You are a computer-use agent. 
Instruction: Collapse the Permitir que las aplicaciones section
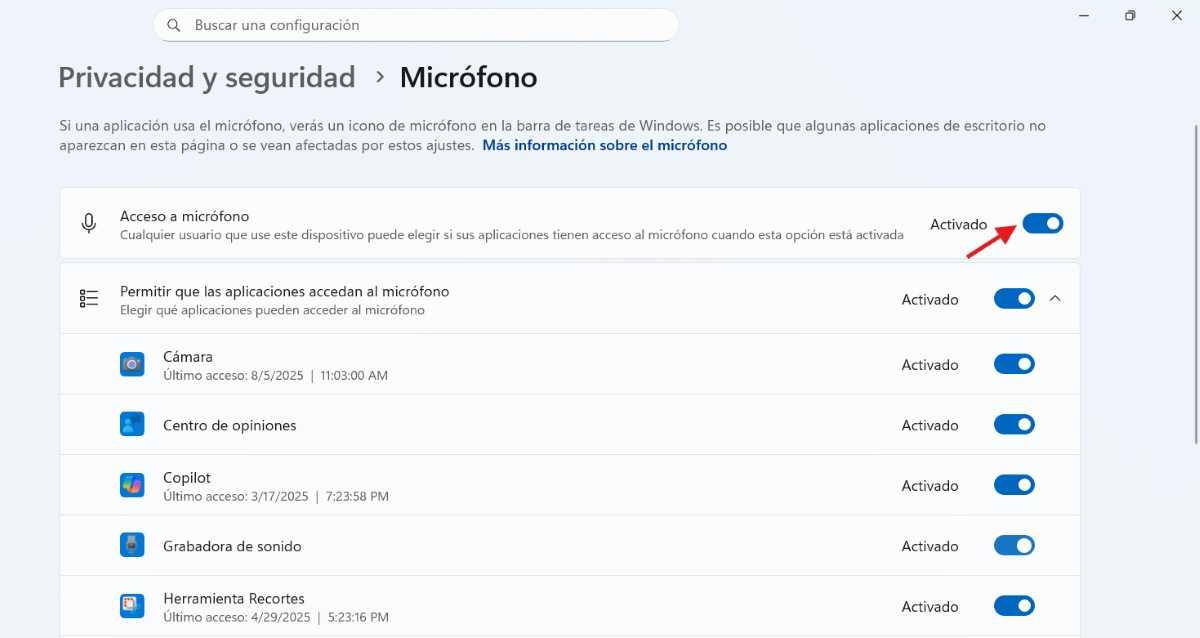click(x=1056, y=297)
